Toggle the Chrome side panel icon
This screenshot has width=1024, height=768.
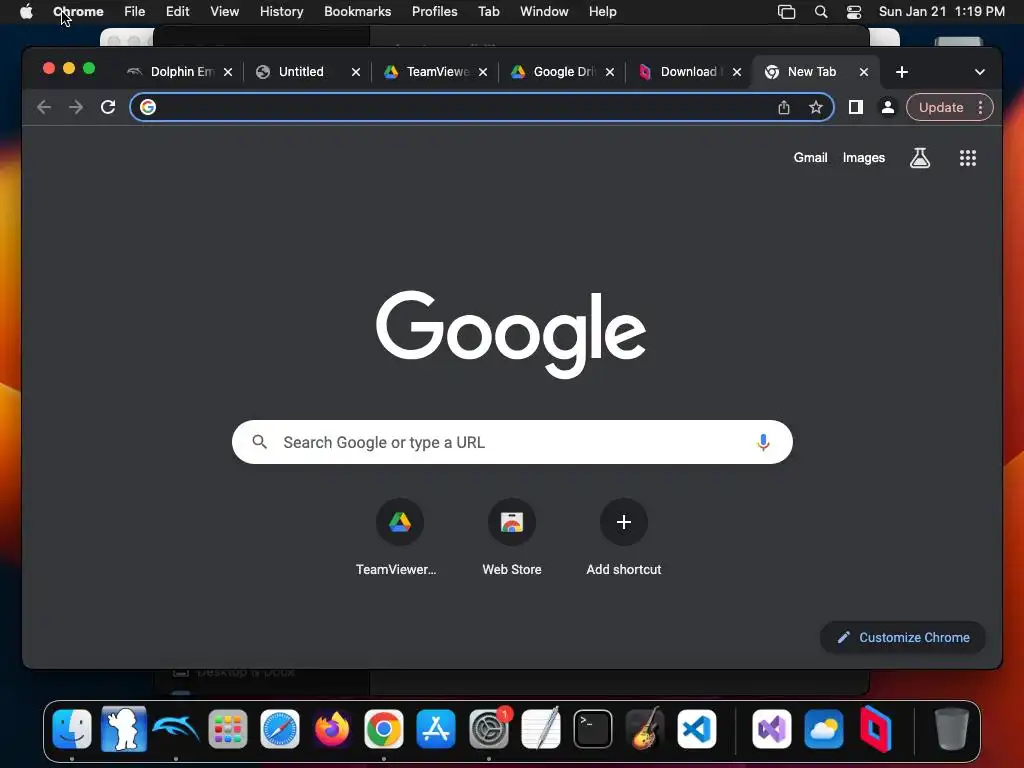pyautogui.click(x=856, y=108)
